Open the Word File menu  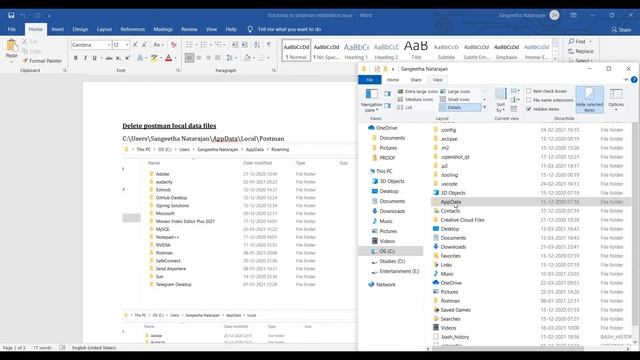coord(12,29)
